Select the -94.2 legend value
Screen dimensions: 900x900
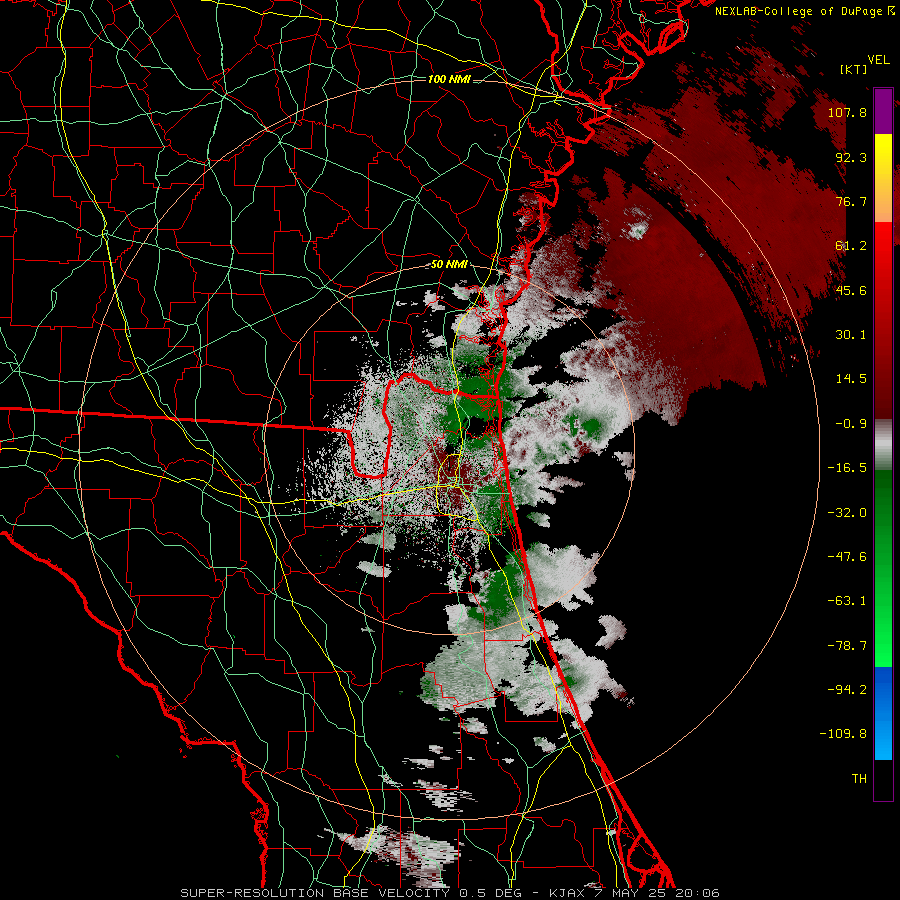(x=847, y=690)
